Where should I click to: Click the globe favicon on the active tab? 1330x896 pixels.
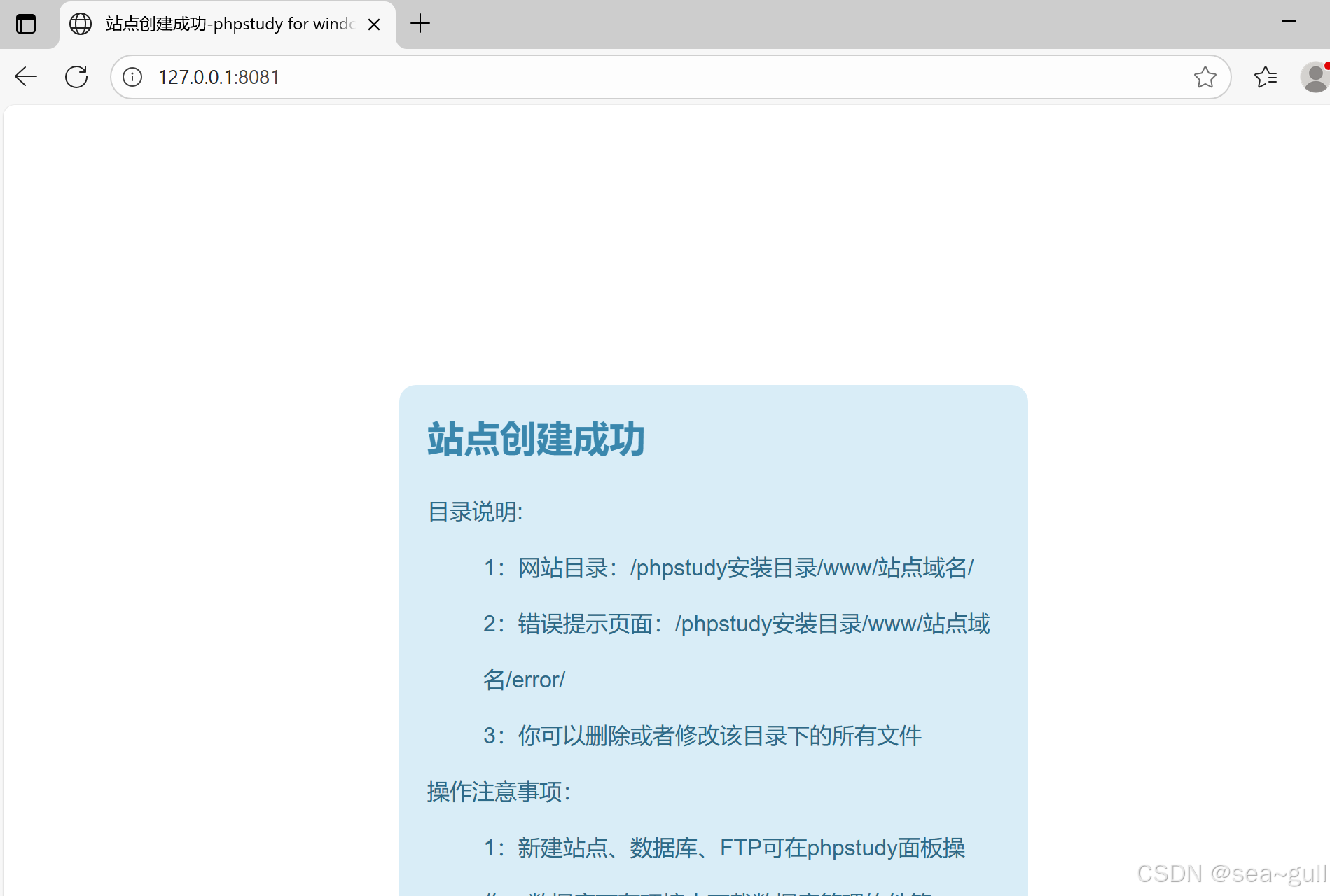pyautogui.click(x=81, y=23)
